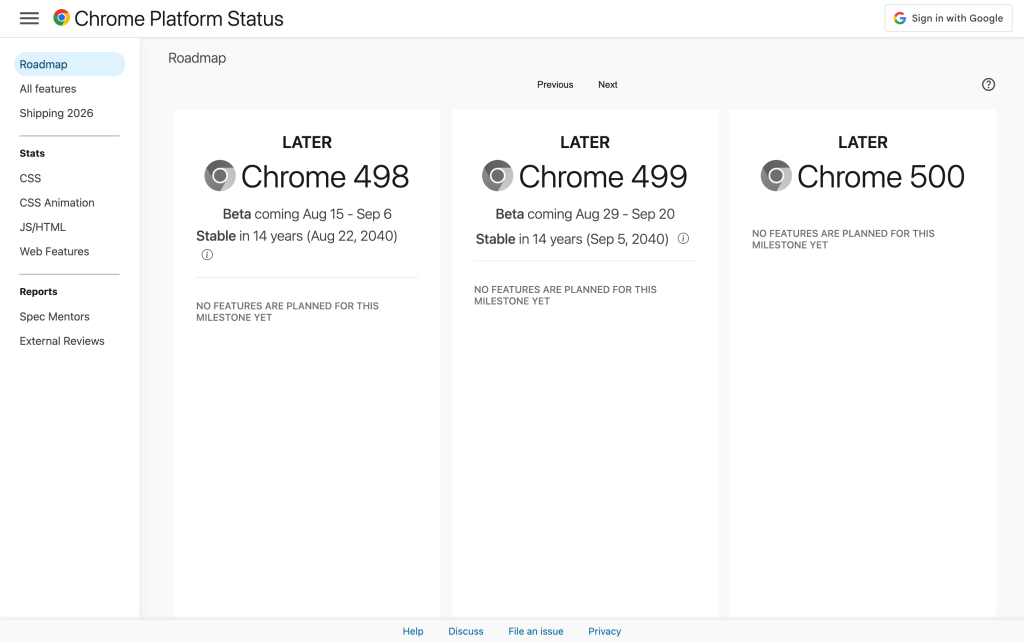This screenshot has height=642, width=1024.
Task: Sign in with Google
Action: point(948,18)
